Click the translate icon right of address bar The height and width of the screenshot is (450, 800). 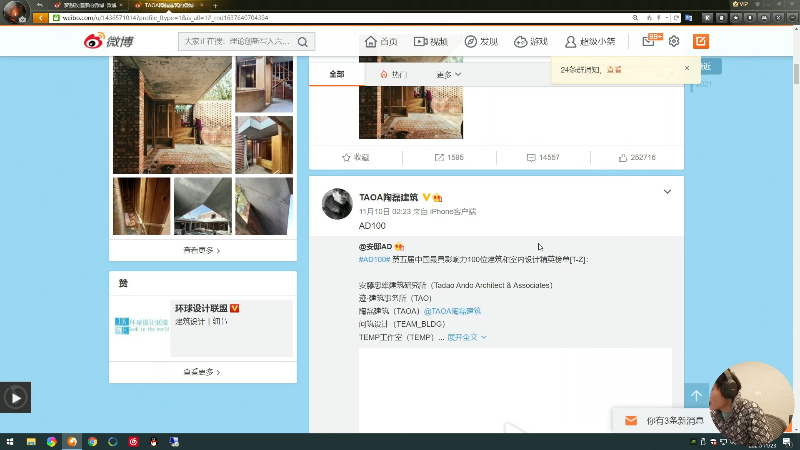689,18
